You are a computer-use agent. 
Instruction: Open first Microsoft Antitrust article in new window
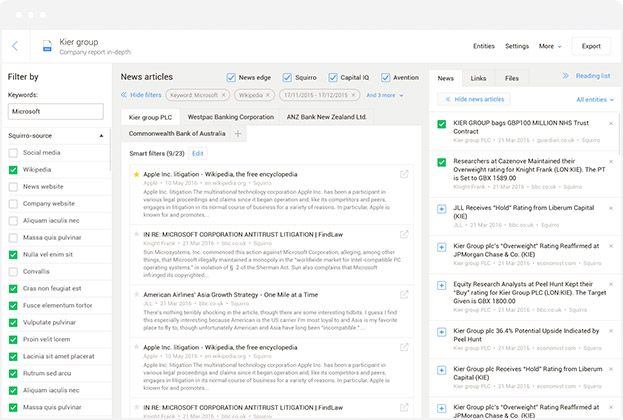[404, 234]
